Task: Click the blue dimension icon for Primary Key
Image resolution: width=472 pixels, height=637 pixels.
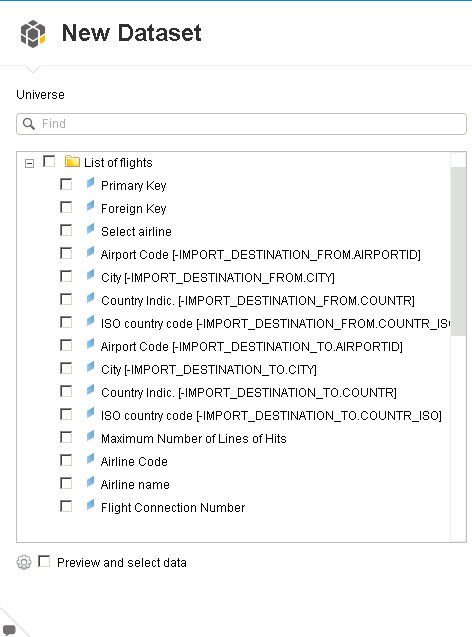Action: (90, 184)
